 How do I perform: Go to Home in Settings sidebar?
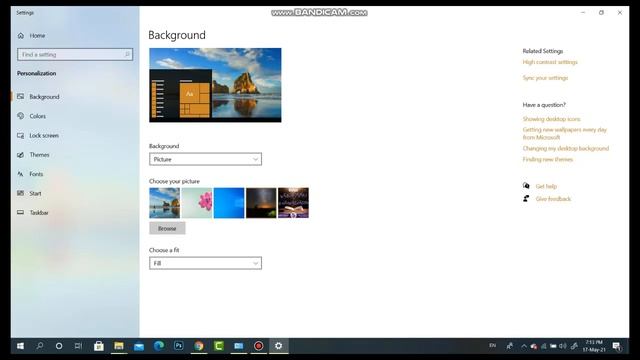37,36
